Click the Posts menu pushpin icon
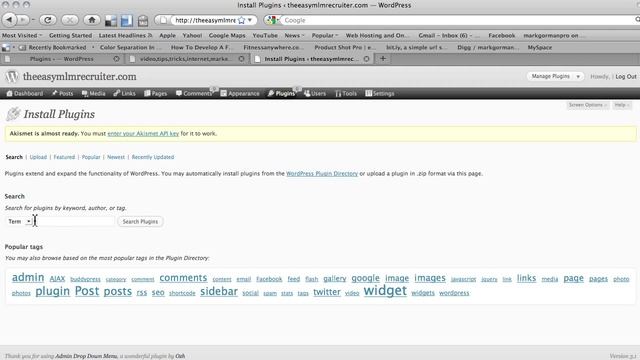This screenshot has width=640, height=360. click(x=55, y=93)
